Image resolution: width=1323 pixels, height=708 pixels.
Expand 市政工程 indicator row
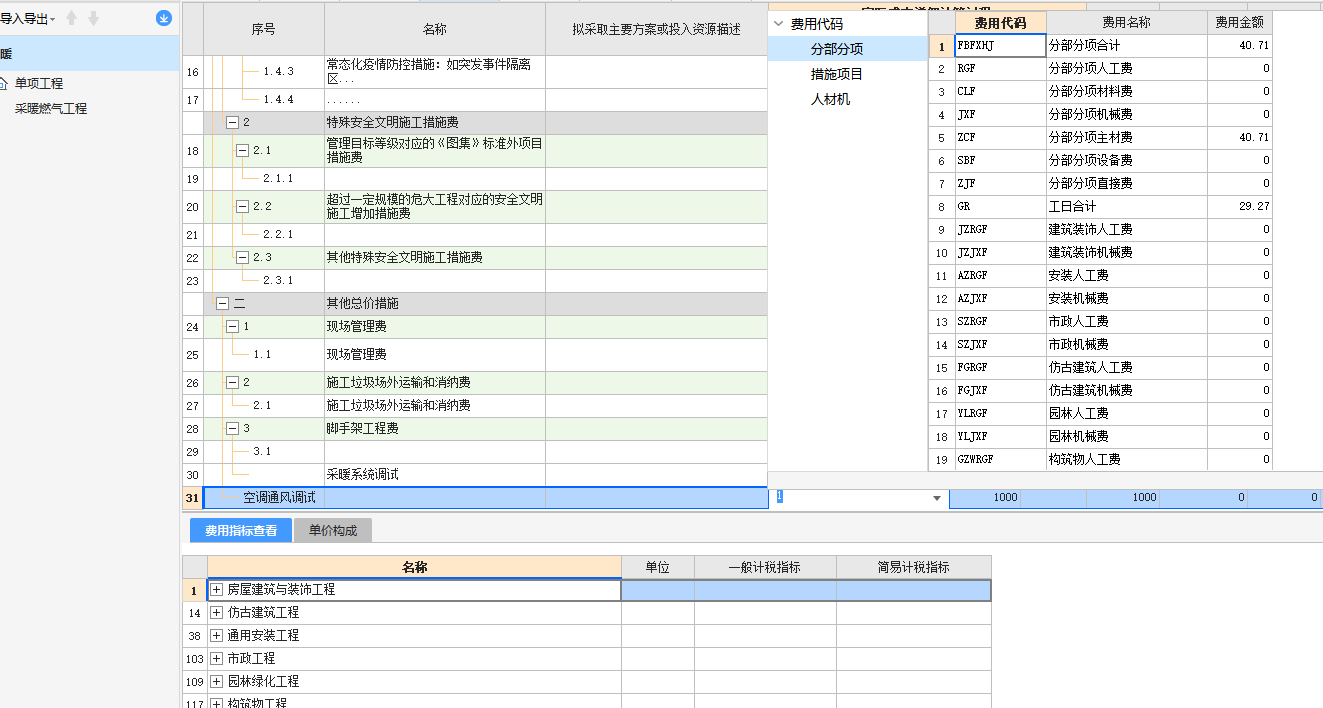click(x=217, y=658)
